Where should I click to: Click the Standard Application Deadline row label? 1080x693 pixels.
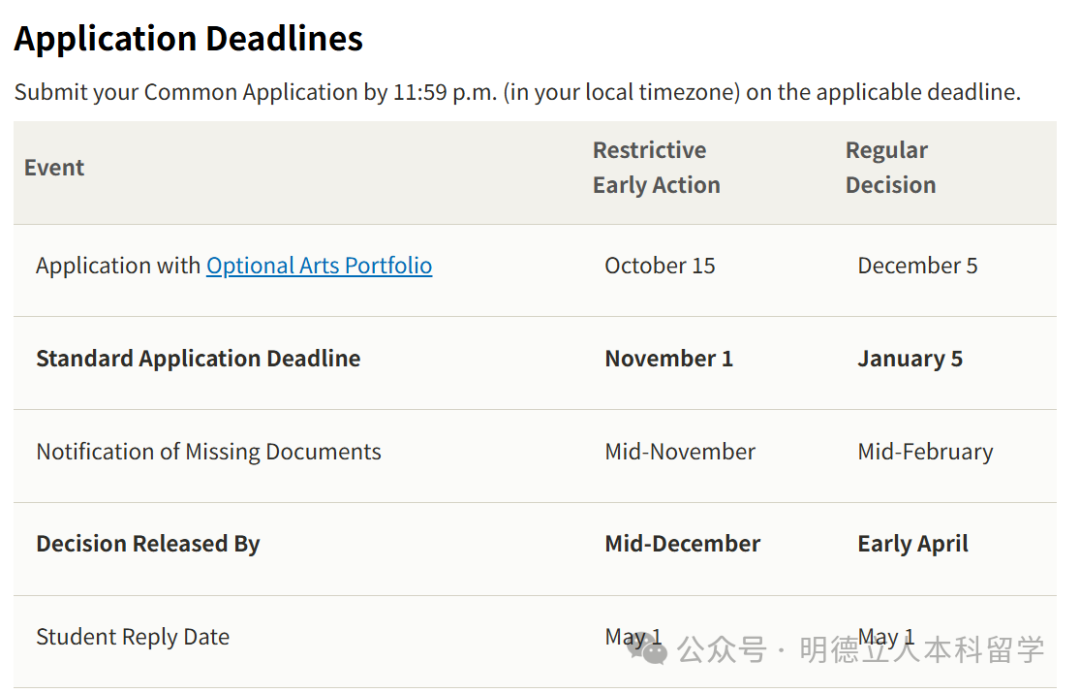click(198, 359)
